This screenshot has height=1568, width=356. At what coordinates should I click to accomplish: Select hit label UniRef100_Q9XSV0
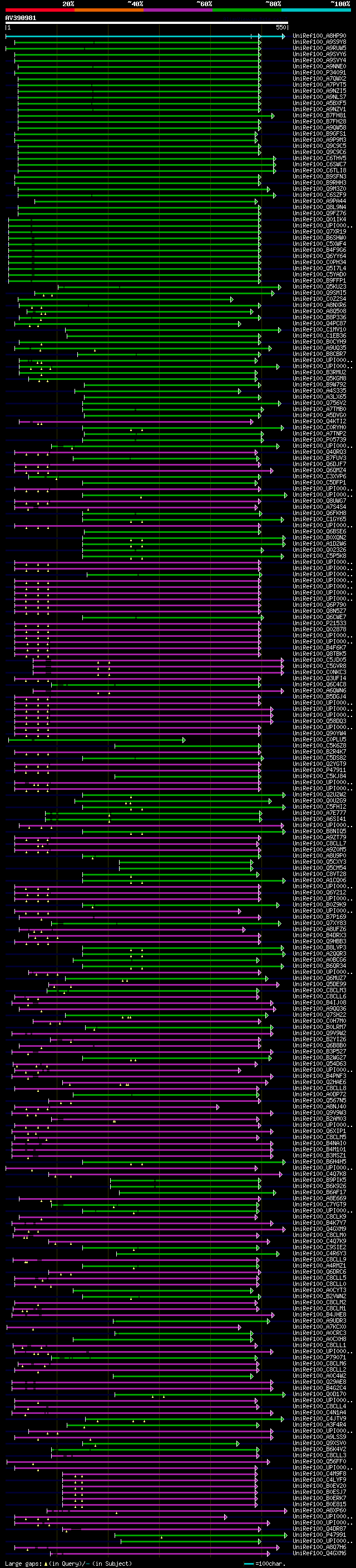pyautogui.click(x=319, y=1443)
